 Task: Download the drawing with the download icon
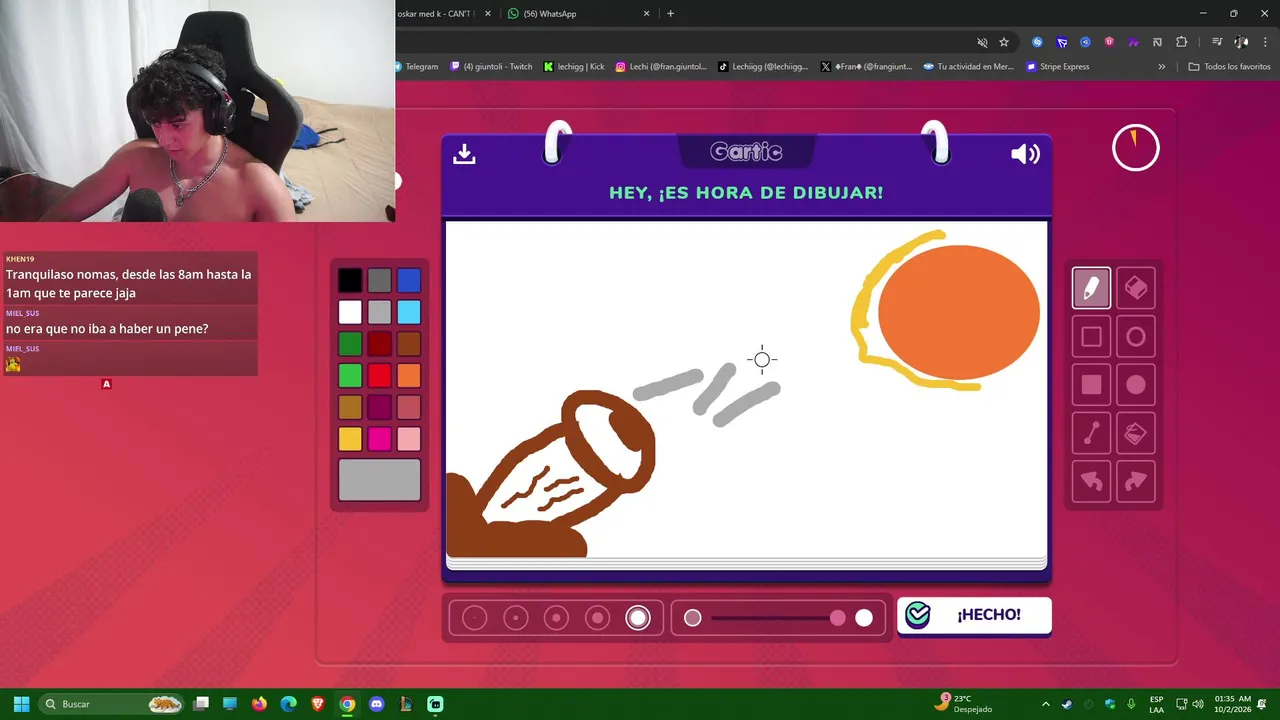[464, 154]
